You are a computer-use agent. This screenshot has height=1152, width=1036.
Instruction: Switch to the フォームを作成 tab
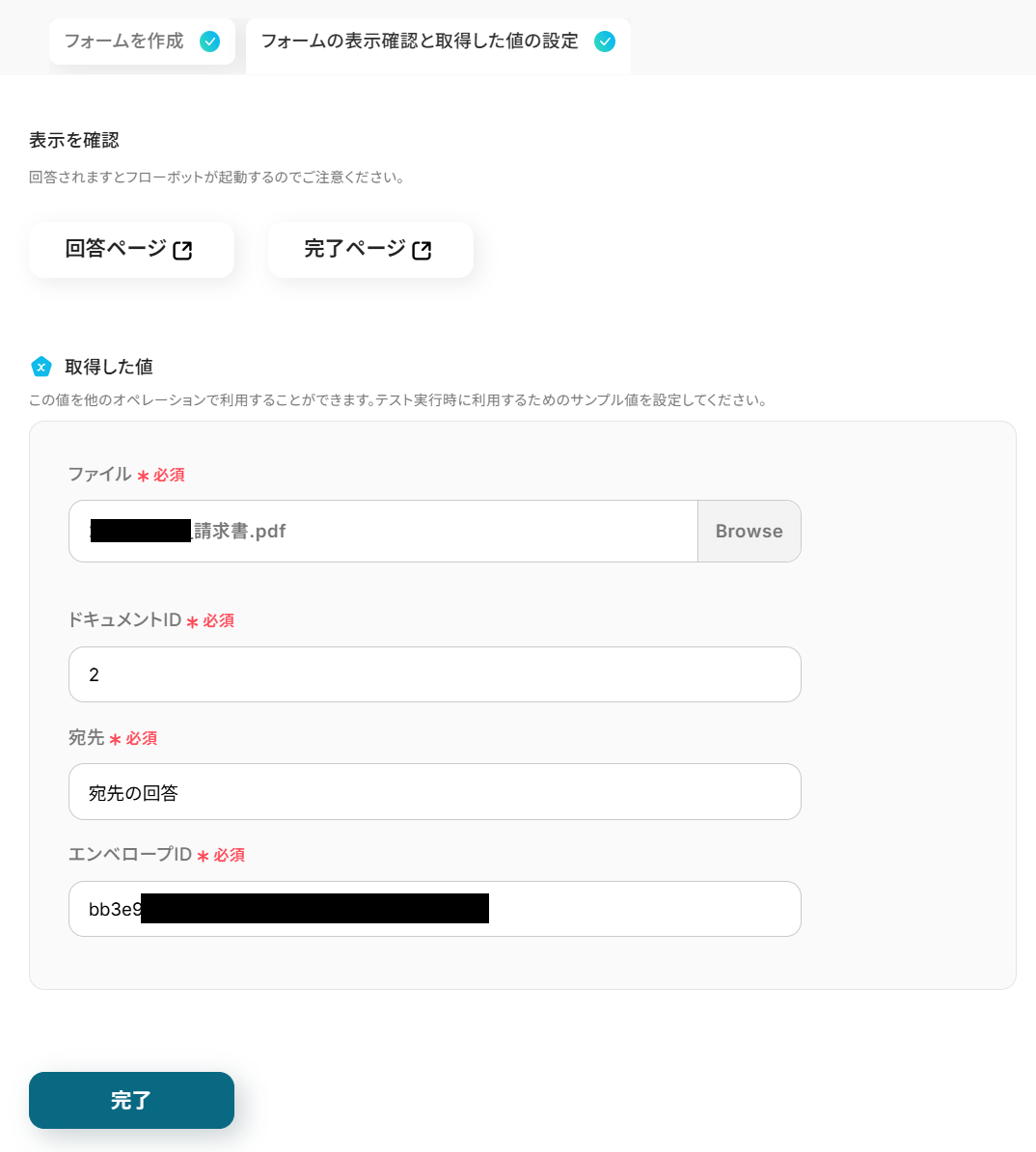tap(142, 41)
